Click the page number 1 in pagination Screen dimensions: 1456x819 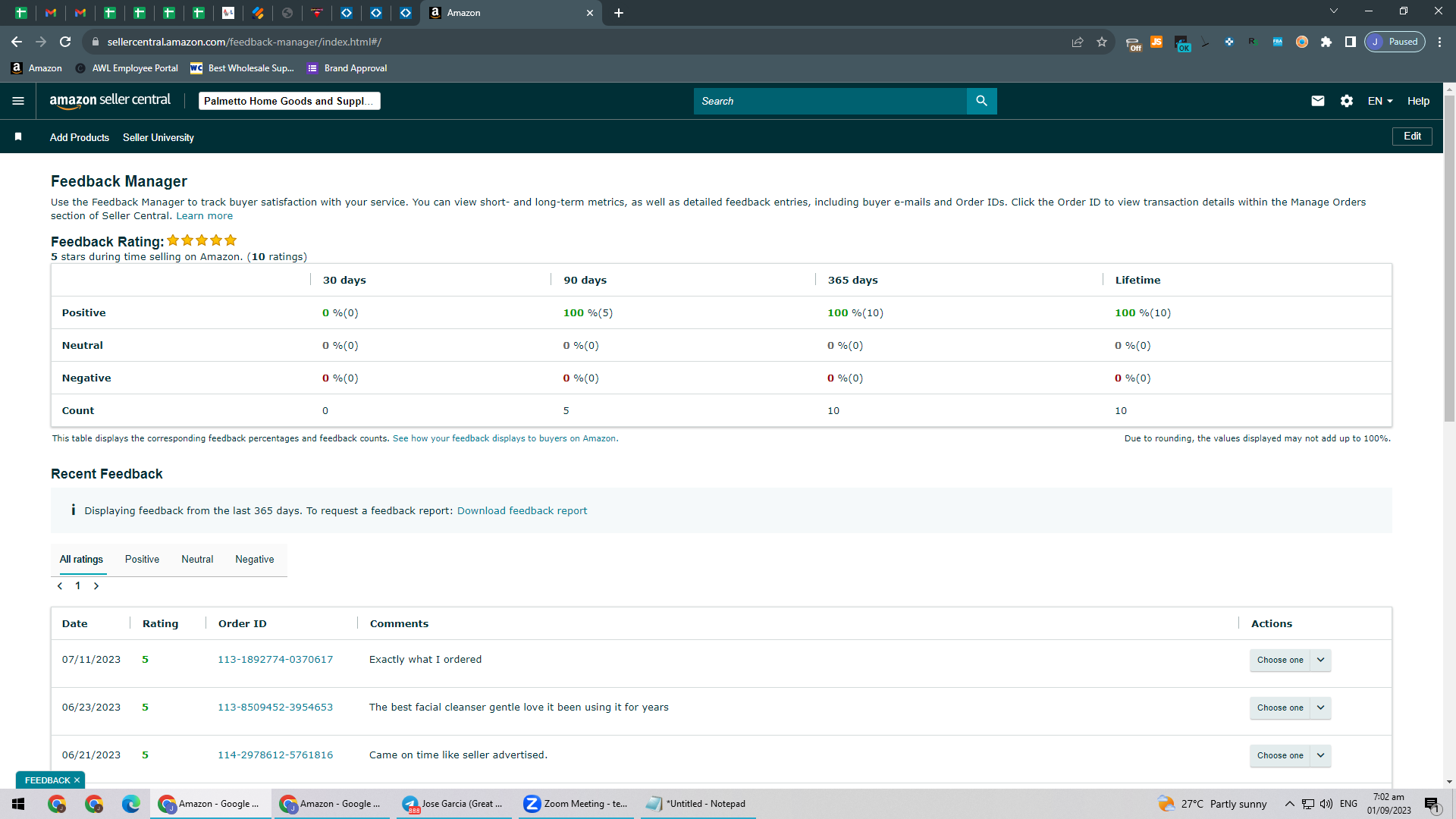tap(78, 585)
